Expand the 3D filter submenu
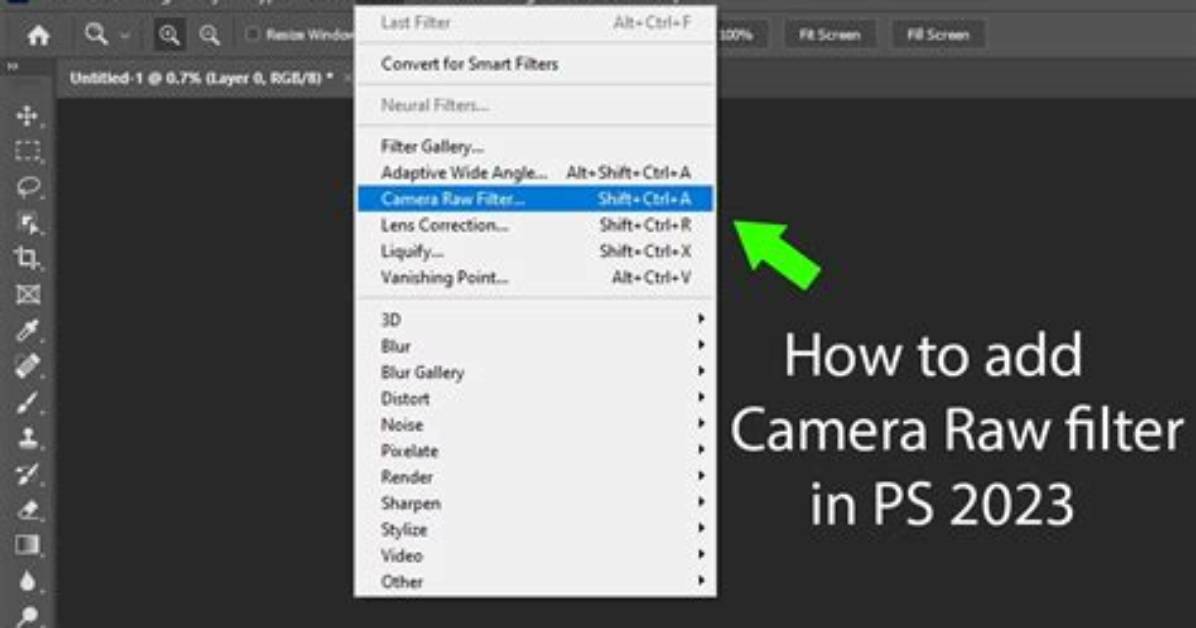This screenshot has width=1196, height=628. (535, 320)
